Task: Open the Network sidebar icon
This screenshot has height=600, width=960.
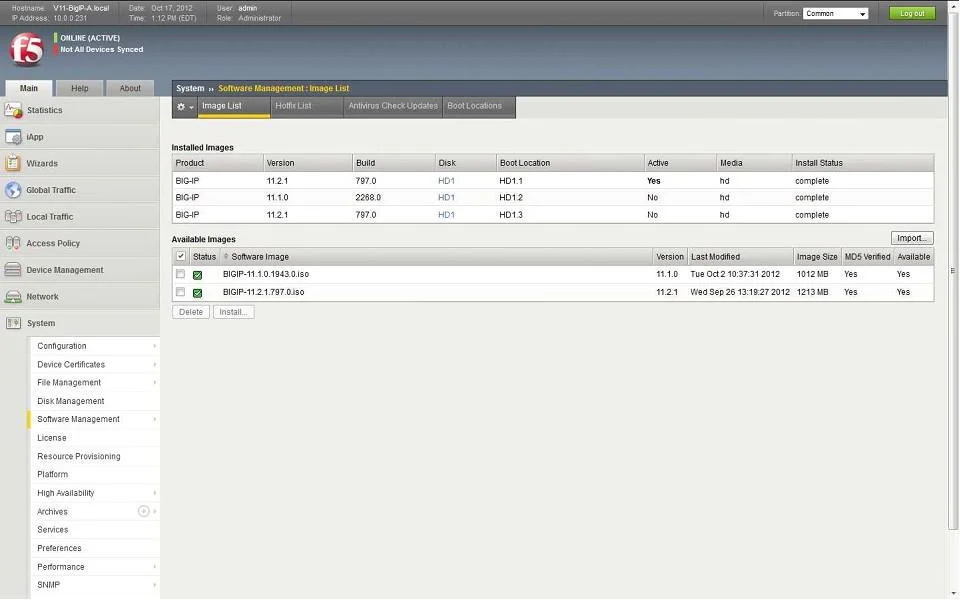Action: 13,296
